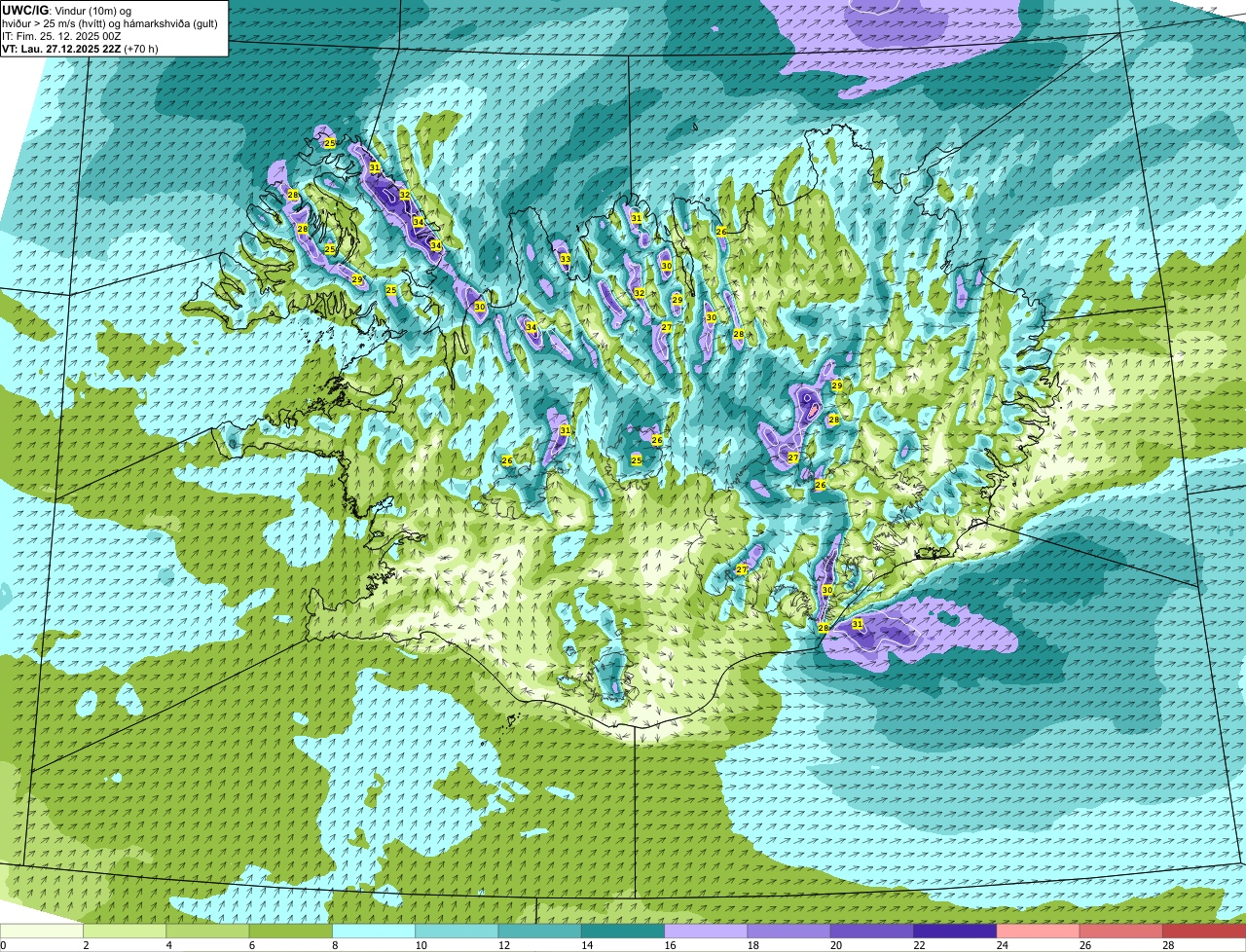Click the "UWC/IG" title in the info box
This screenshot has width=1246, height=952.
(25, 10)
